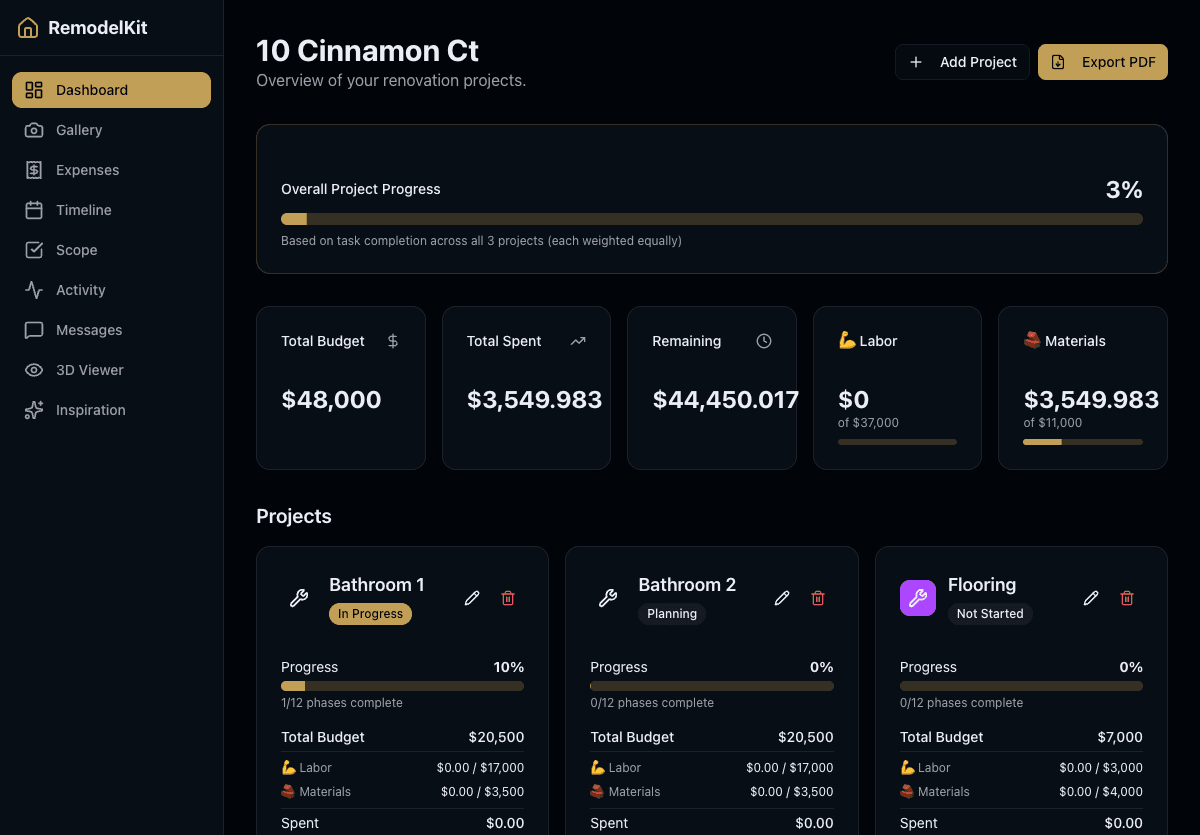
Task: Go to Expenses in the sidebar
Action: 87,170
